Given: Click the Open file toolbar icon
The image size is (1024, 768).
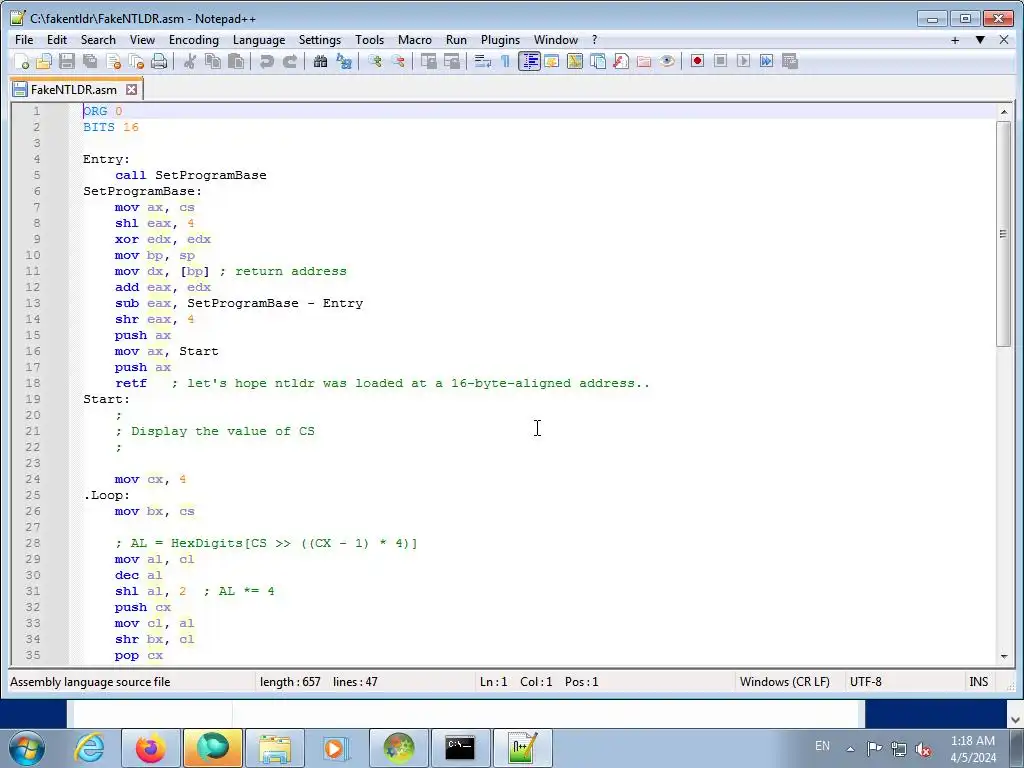Looking at the screenshot, I should [44, 61].
